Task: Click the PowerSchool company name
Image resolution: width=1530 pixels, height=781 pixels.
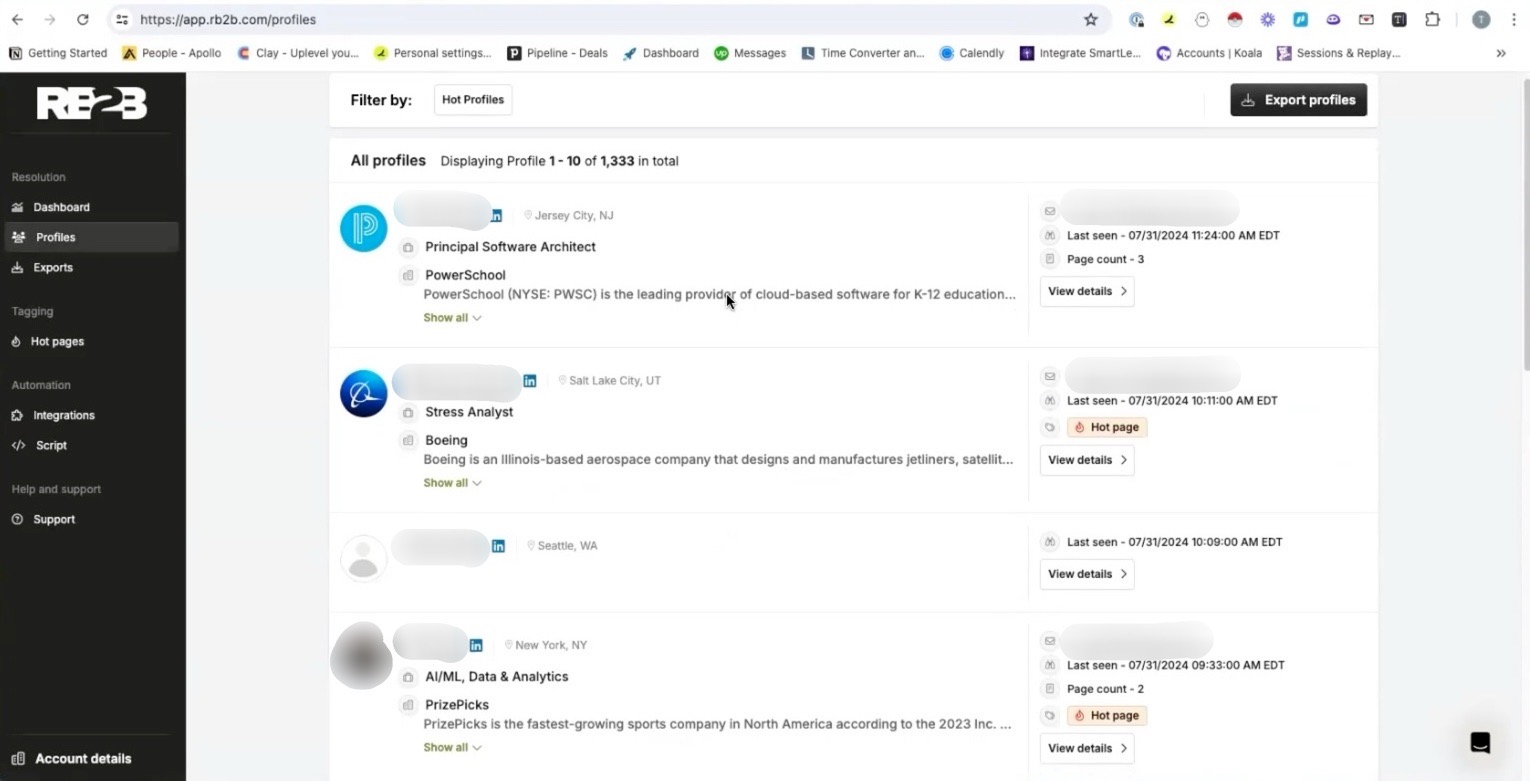Action: click(x=465, y=275)
